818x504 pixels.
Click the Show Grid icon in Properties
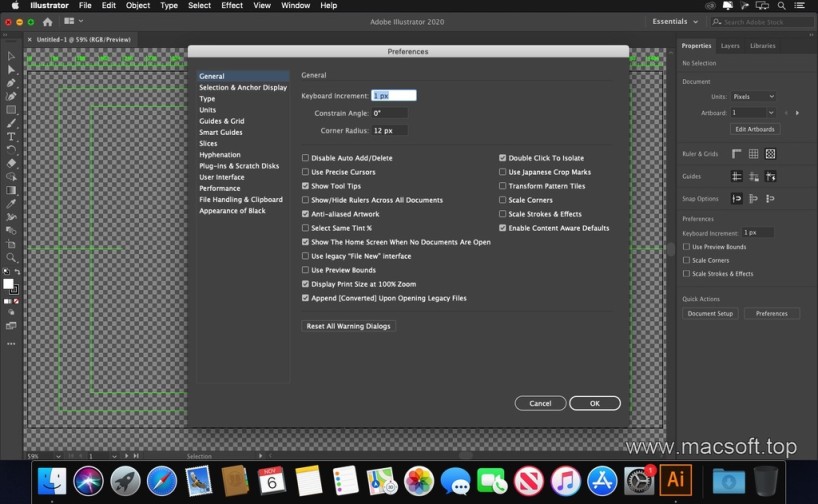point(754,154)
